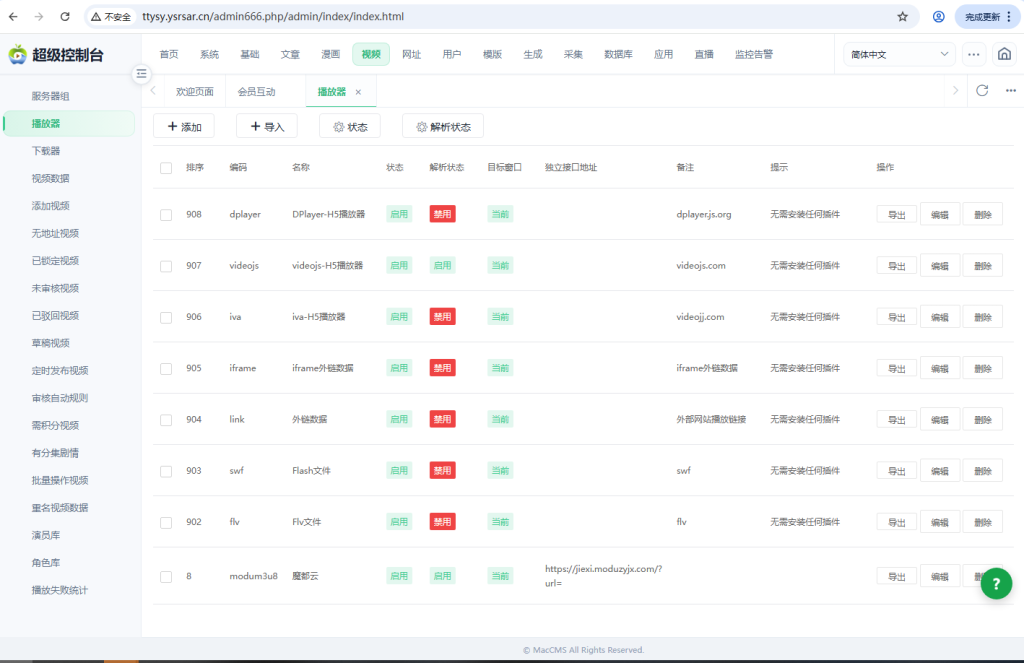Check the videojs row checkbox
Screen dimensions: 1024x663
coord(166,267)
